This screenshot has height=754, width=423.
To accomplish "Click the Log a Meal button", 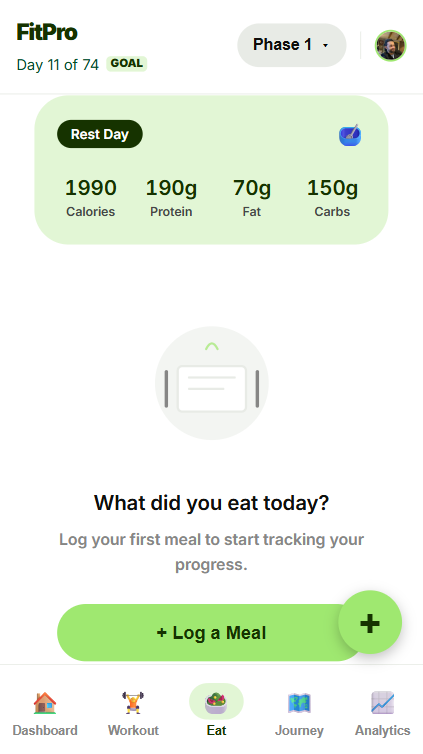I will pos(211,632).
